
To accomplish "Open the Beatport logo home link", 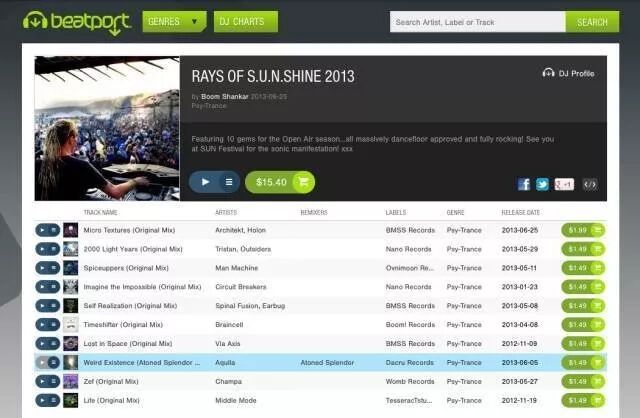I will [x=77, y=22].
